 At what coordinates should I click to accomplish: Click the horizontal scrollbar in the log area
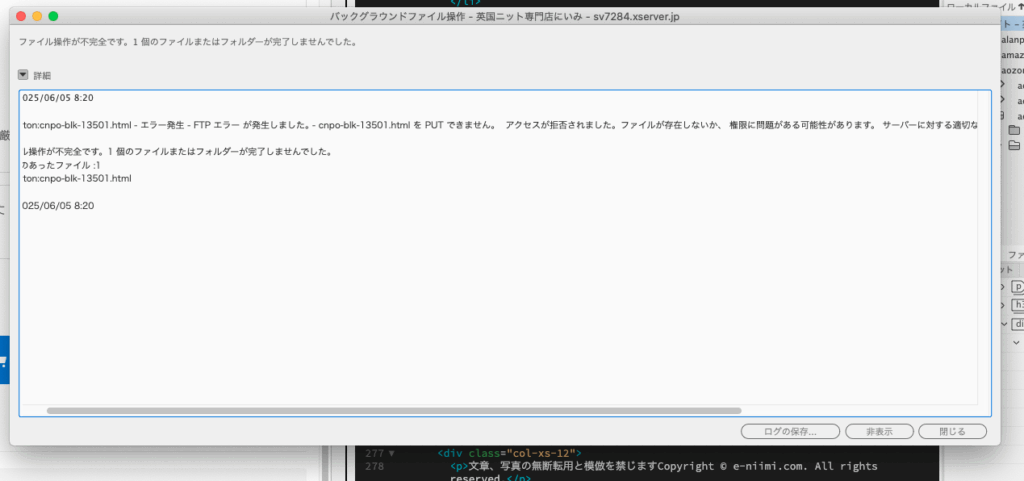(x=394, y=411)
